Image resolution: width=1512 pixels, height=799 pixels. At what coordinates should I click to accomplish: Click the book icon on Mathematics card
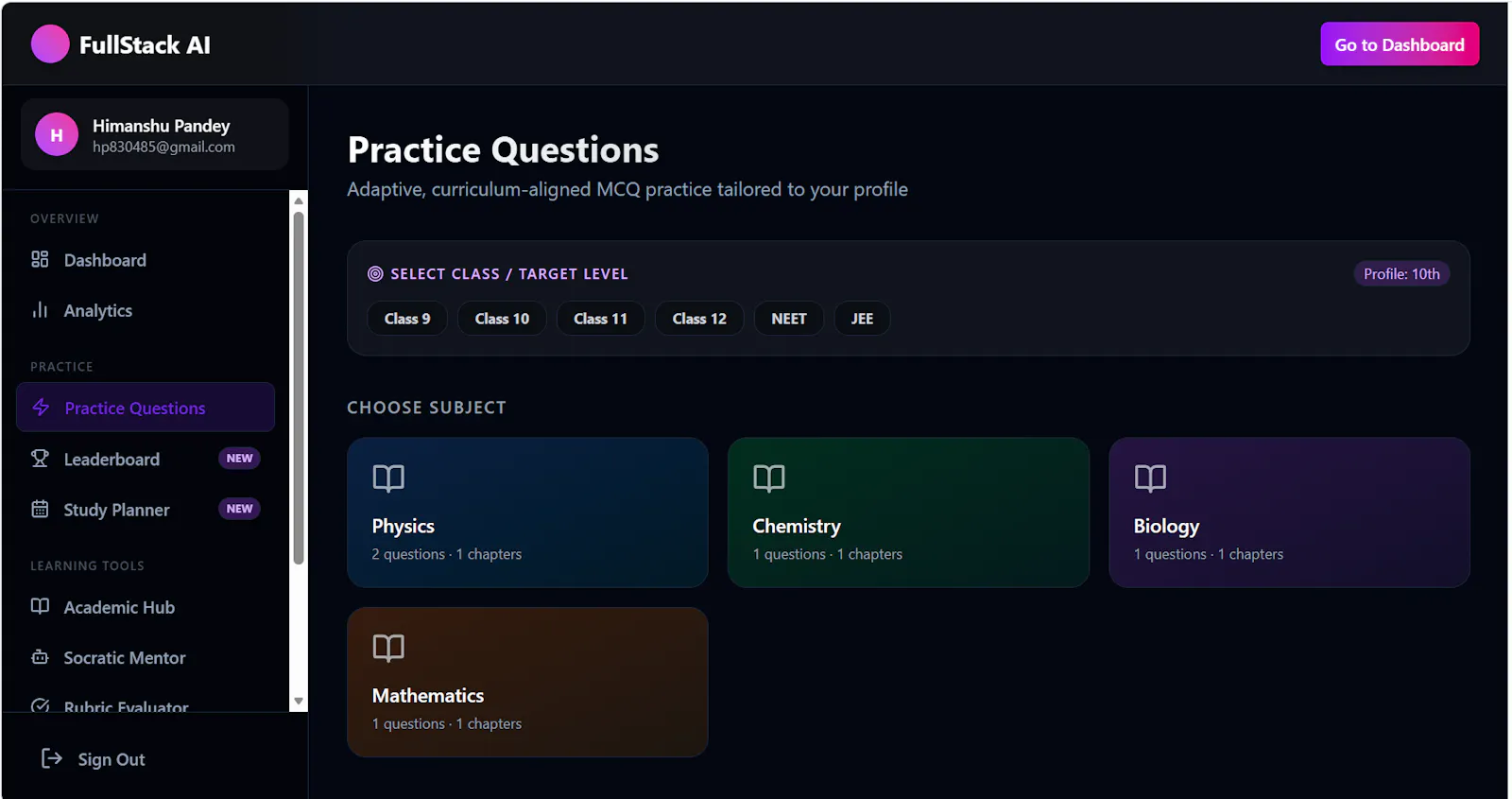[388, 648]
